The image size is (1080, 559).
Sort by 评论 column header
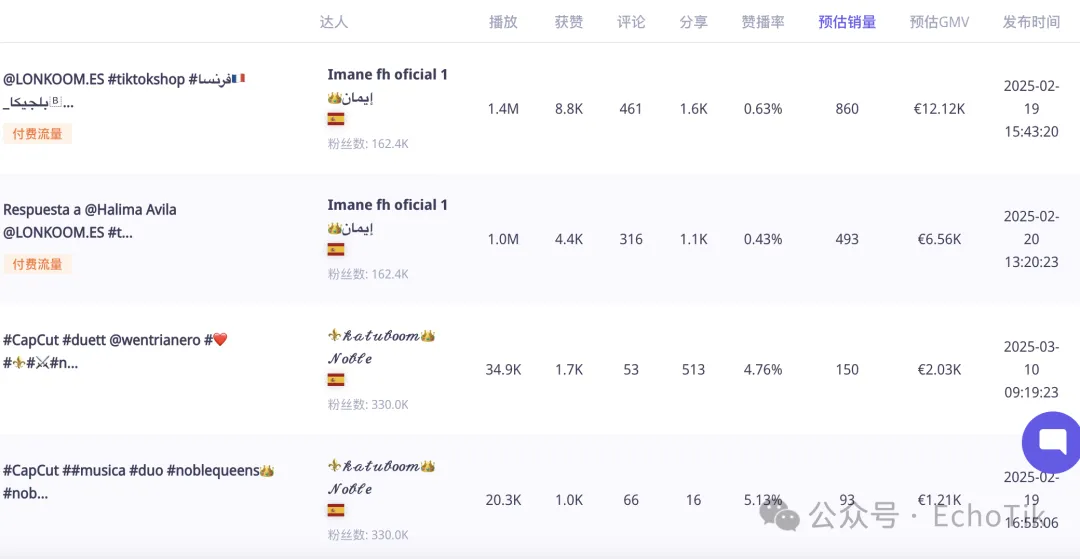point(631,22)
